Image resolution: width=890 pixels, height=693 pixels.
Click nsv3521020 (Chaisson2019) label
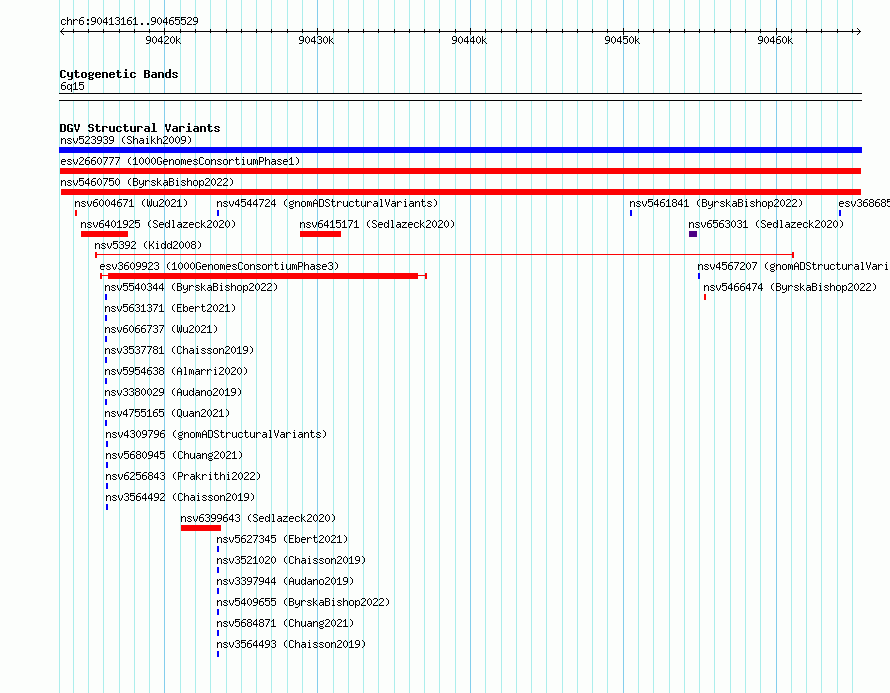pyautogui.click(x=291, y=560)
